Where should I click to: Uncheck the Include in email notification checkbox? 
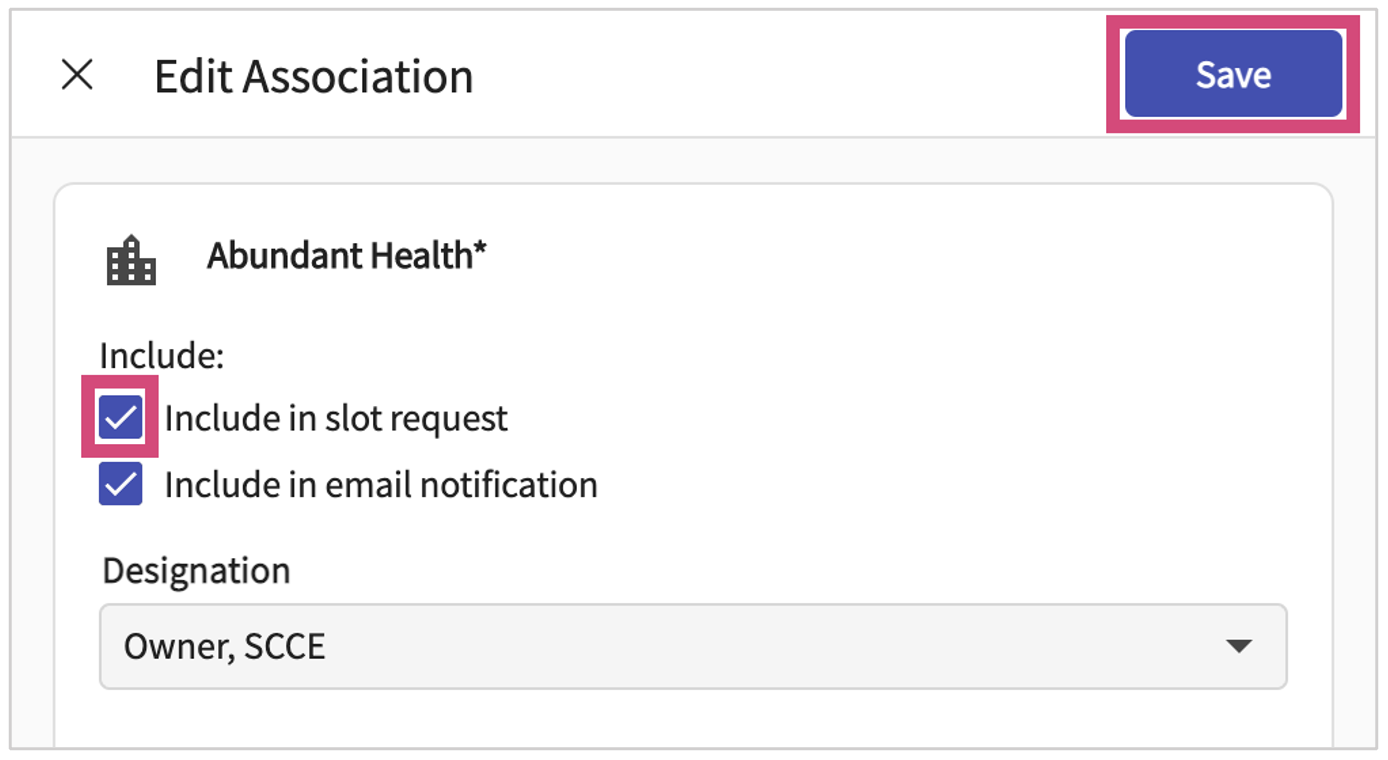point(120,485)
